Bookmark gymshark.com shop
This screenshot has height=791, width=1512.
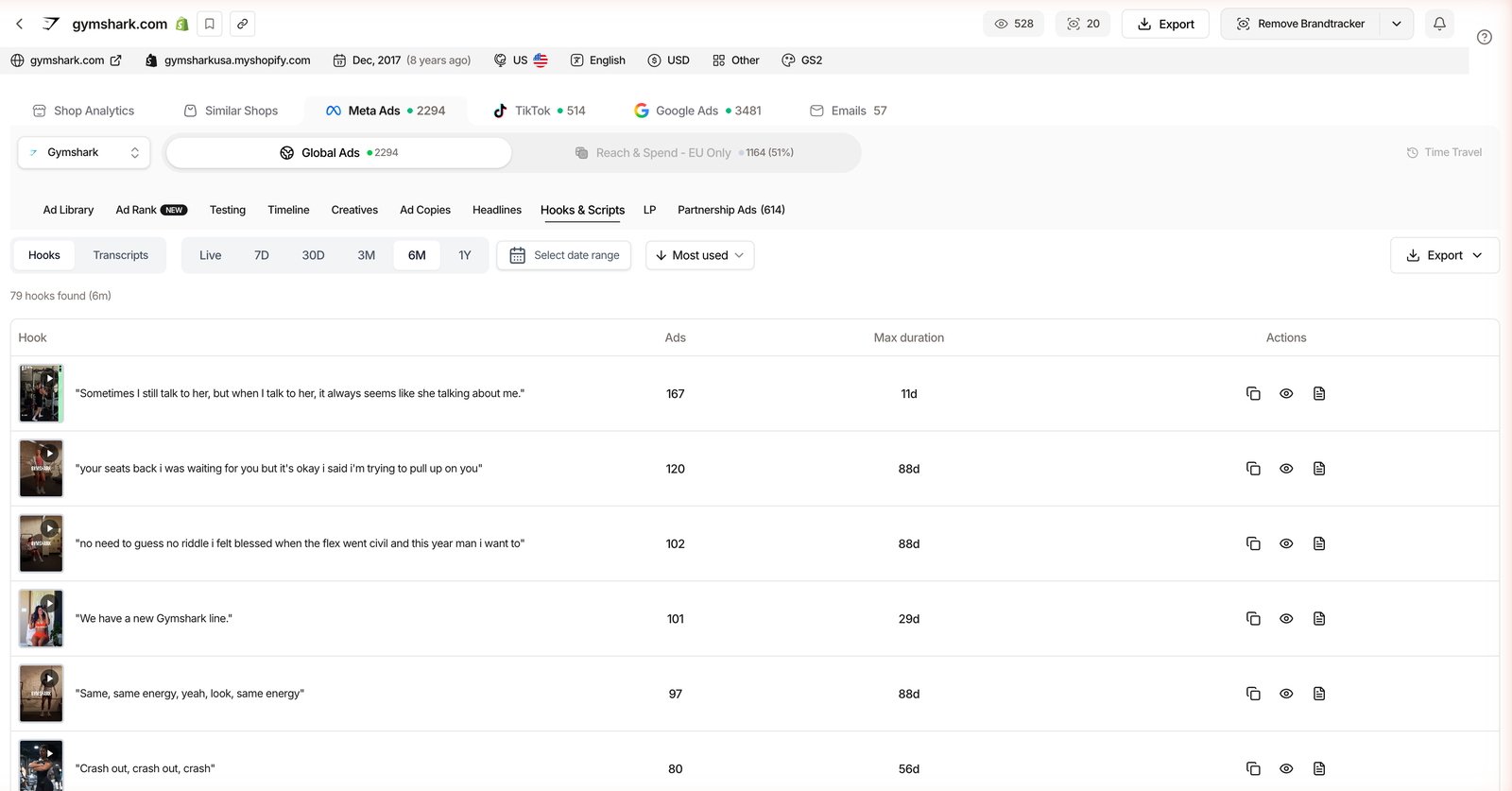point(210,24)
